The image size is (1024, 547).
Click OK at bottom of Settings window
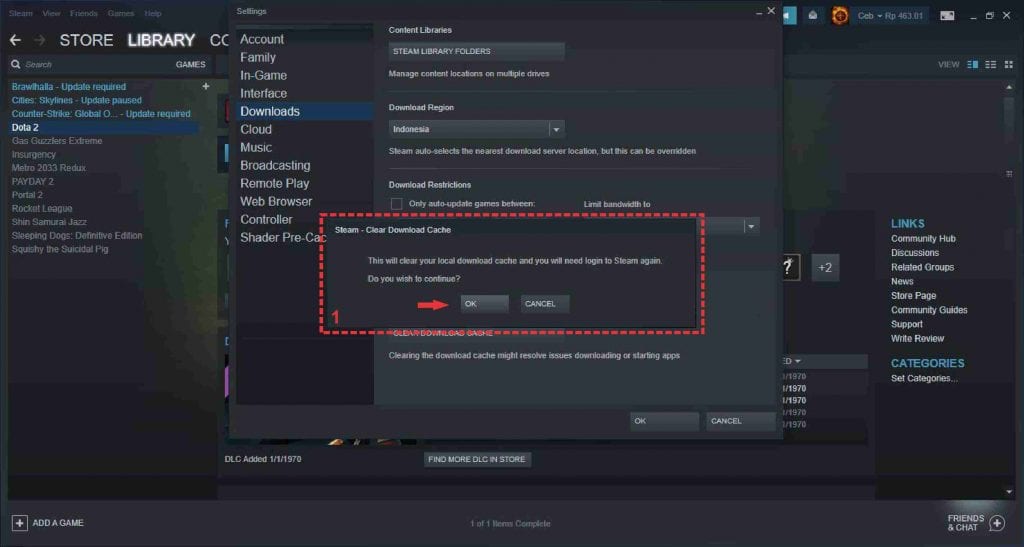click(x=664, y=421)
